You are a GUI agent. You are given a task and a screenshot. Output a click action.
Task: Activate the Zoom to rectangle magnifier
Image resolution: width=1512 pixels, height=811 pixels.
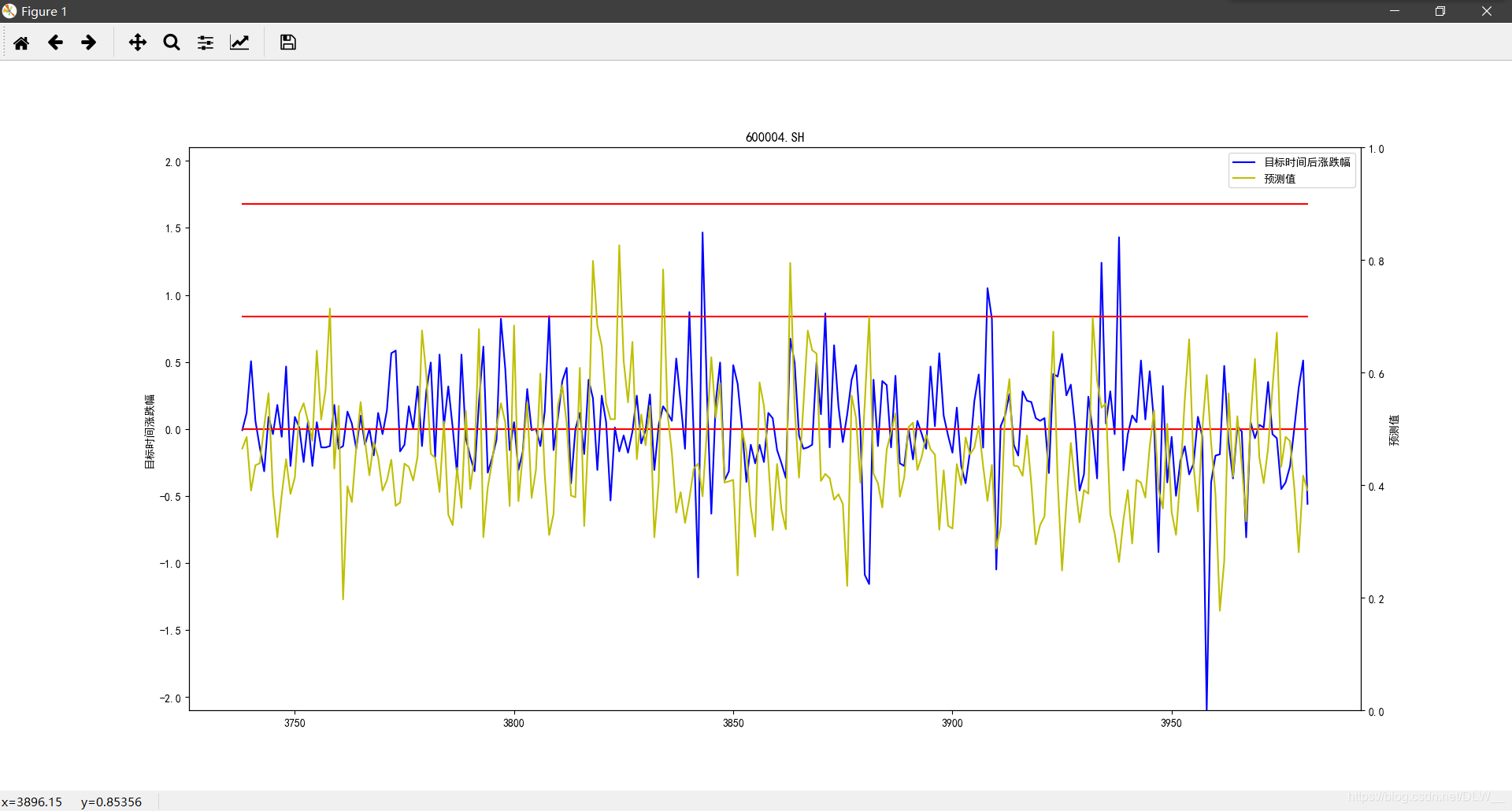(x=172, y=43)
